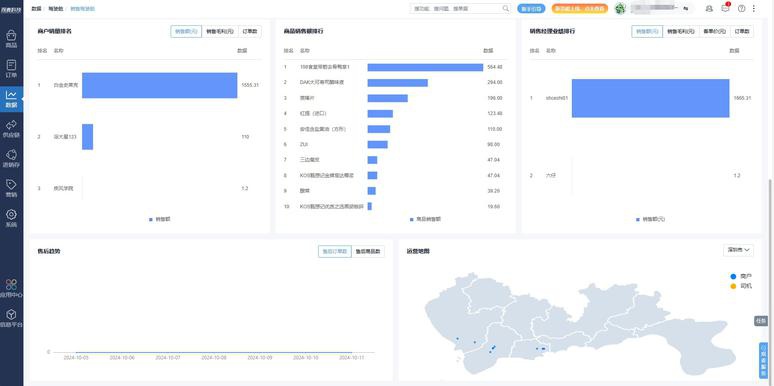
Task: Click the rank 2 bar valued 110 in merchant ranking
Action: [87, 137]
